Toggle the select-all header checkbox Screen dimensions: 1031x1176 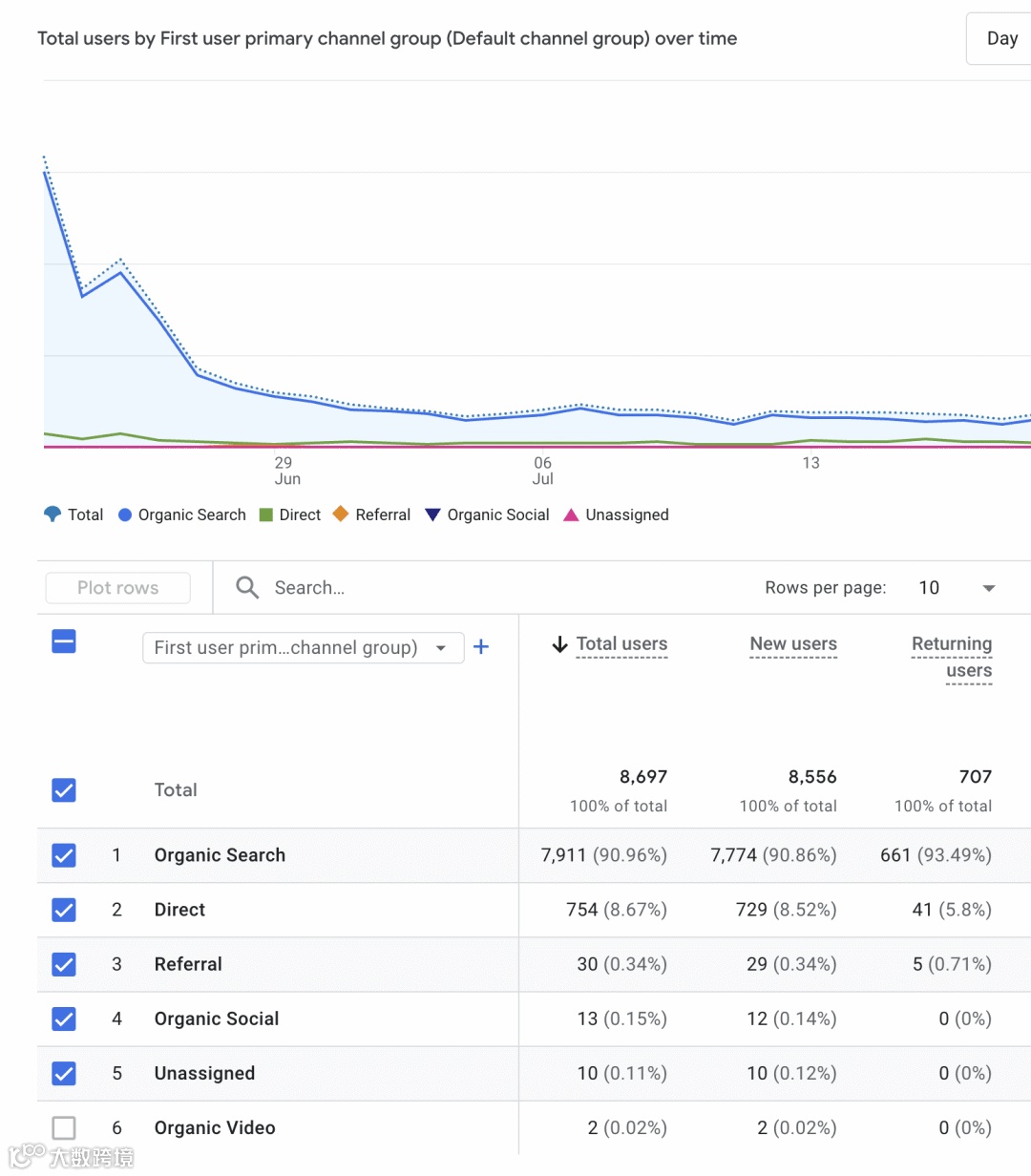64,641
